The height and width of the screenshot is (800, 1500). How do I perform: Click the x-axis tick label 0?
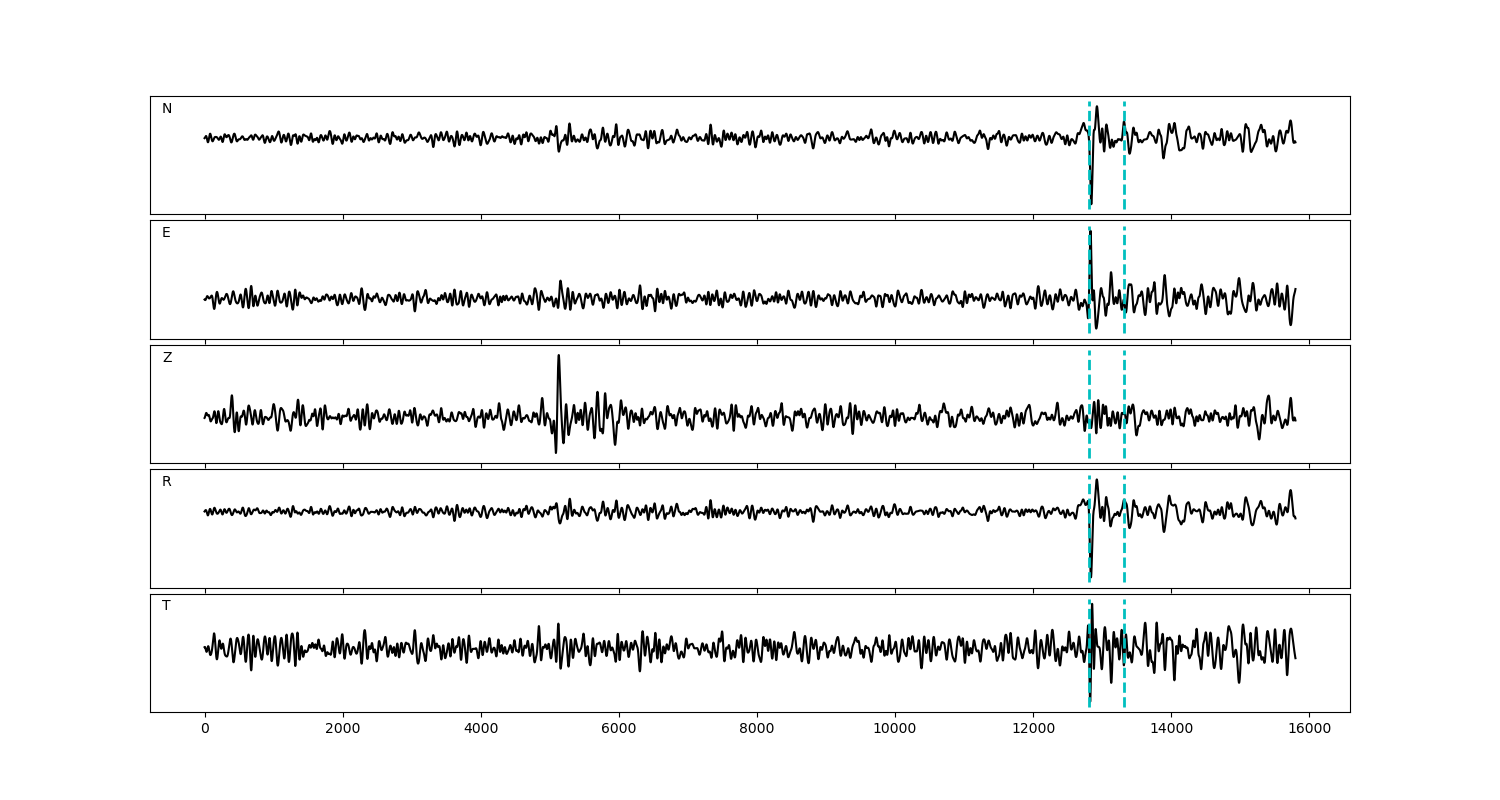(205, 729)
